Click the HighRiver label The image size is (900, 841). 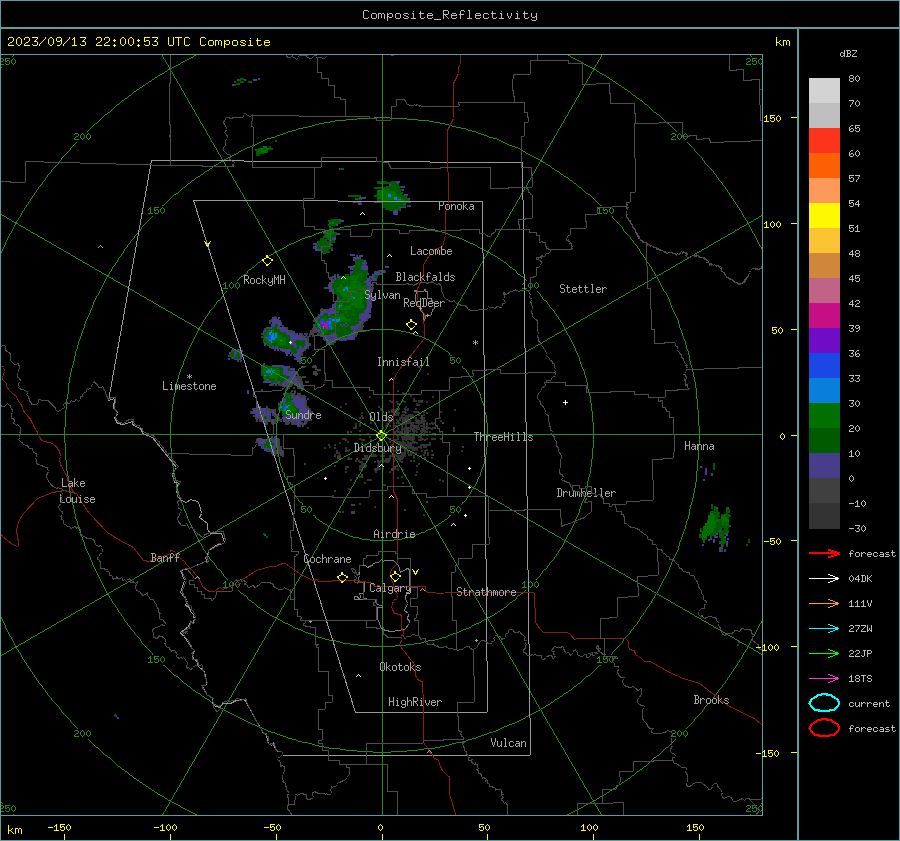pos(415,702)
